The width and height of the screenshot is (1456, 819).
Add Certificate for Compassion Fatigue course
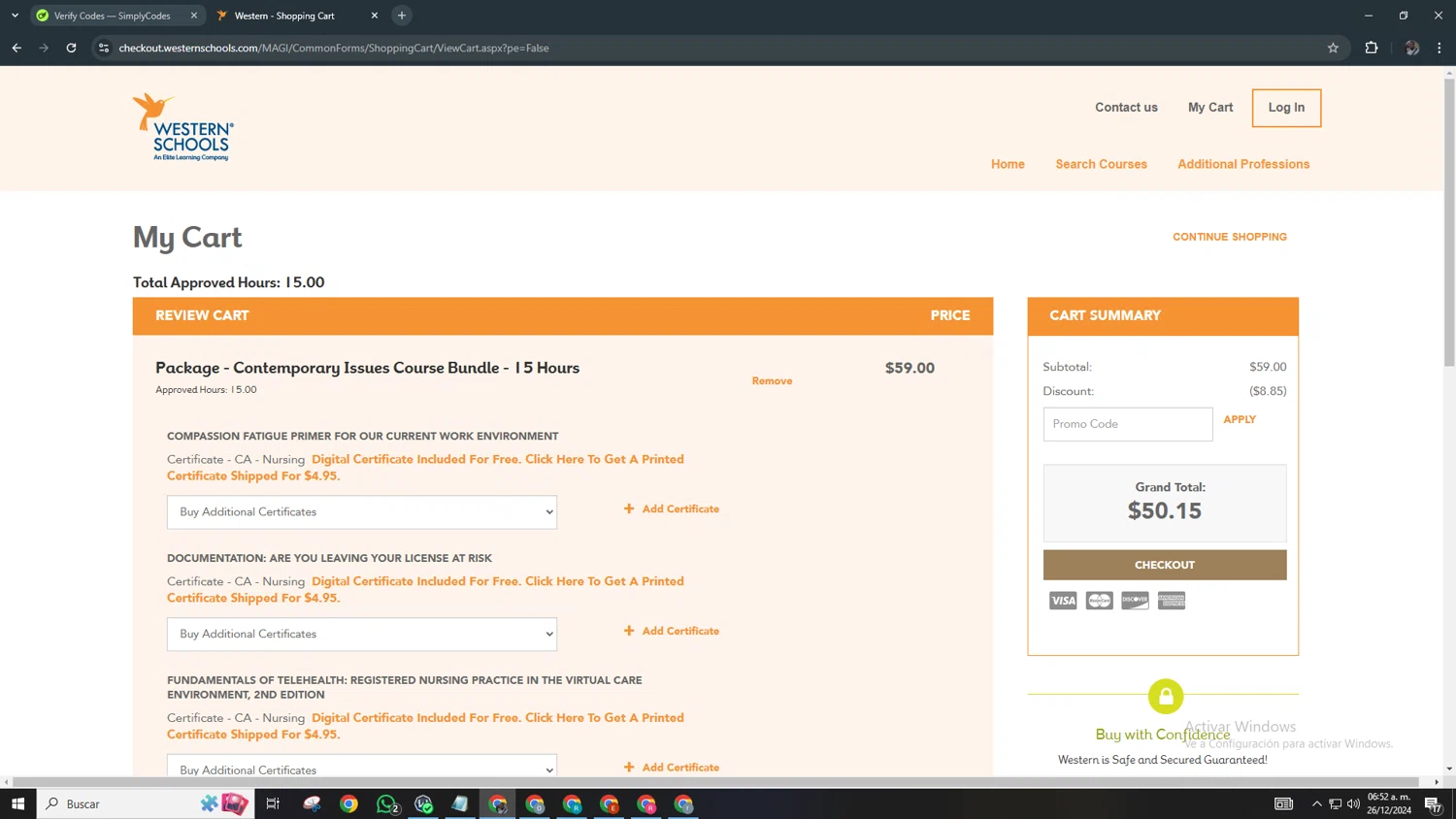pyautogui.click(x=672, y=508)
